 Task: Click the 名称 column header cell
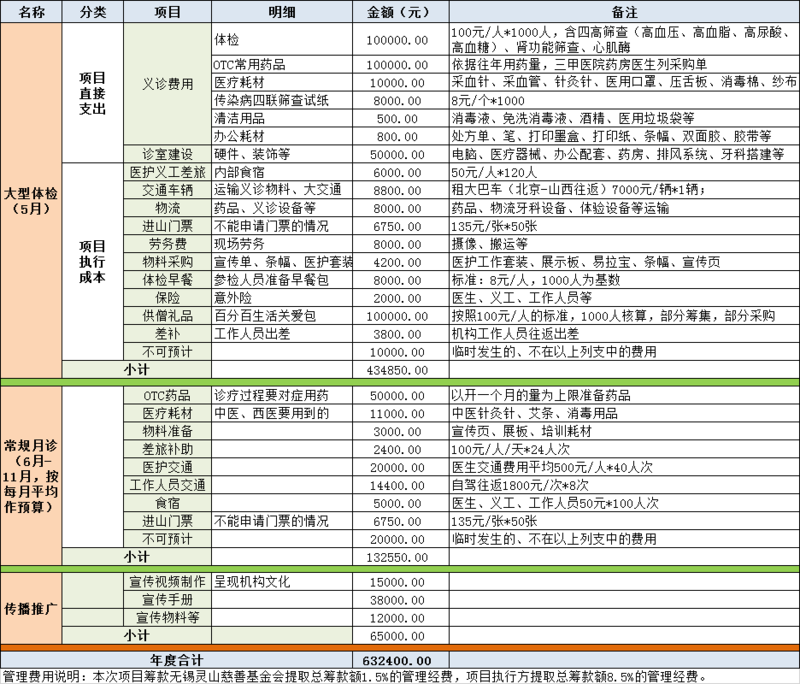tap(31, 12)
